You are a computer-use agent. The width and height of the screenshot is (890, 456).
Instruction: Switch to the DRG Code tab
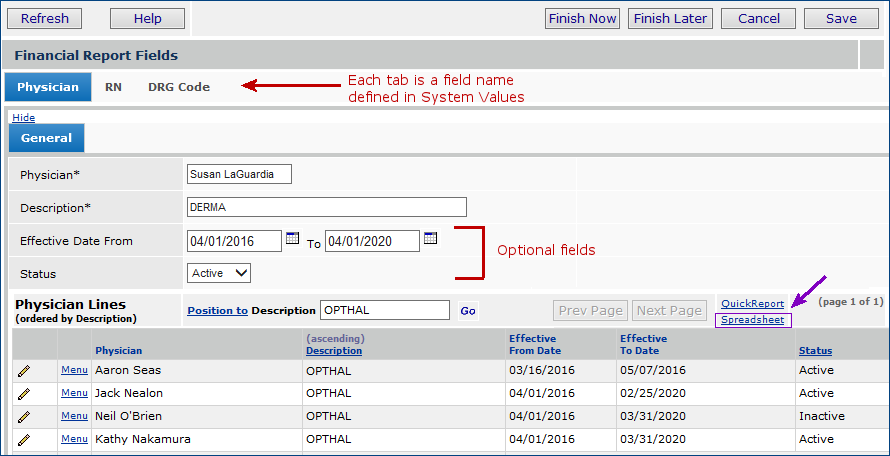179,87
